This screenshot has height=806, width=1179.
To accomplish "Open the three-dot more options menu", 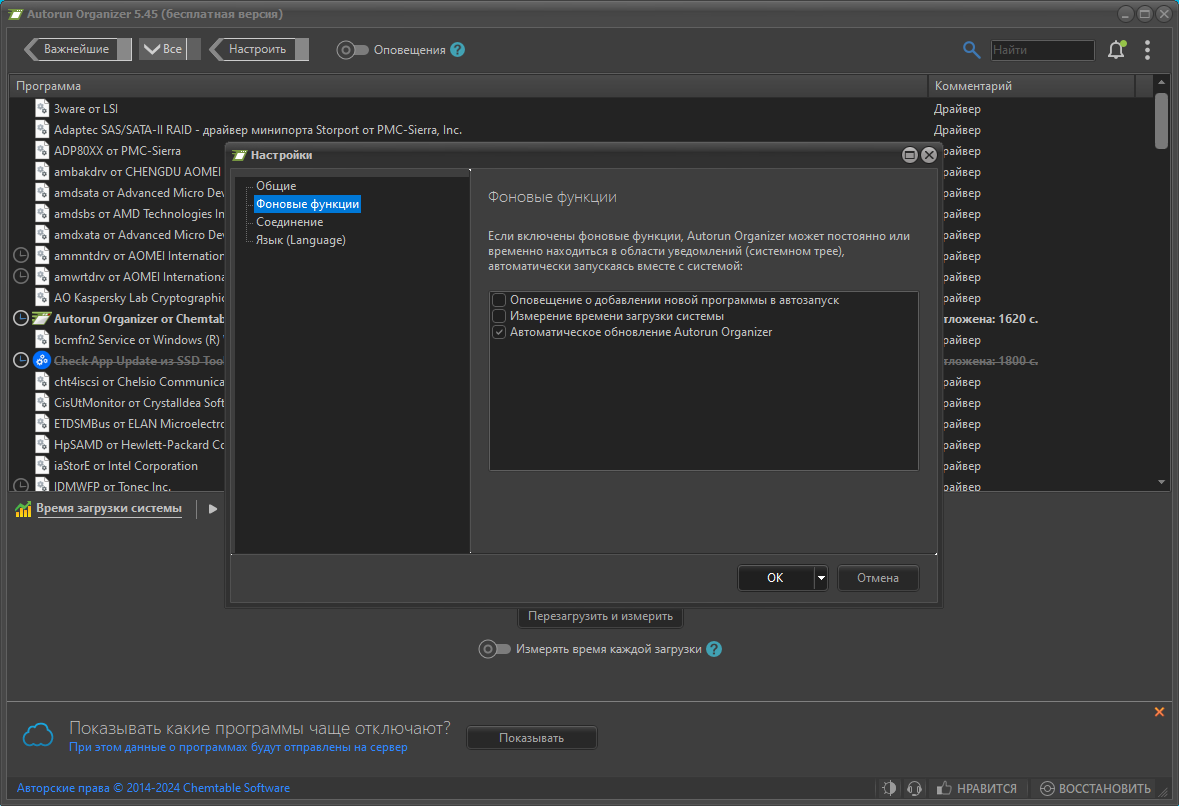I will tap(1147, 50).
